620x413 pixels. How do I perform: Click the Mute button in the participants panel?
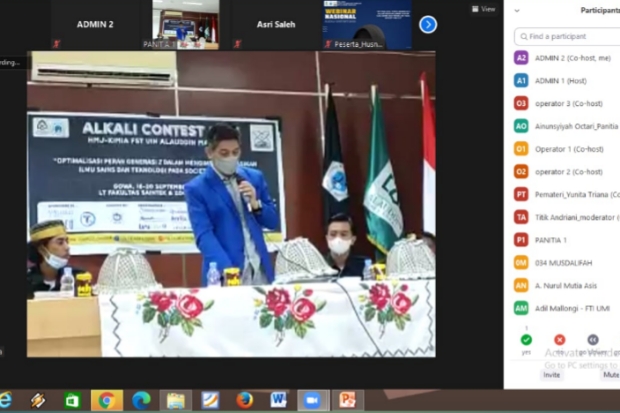click(x=611, y=375)
